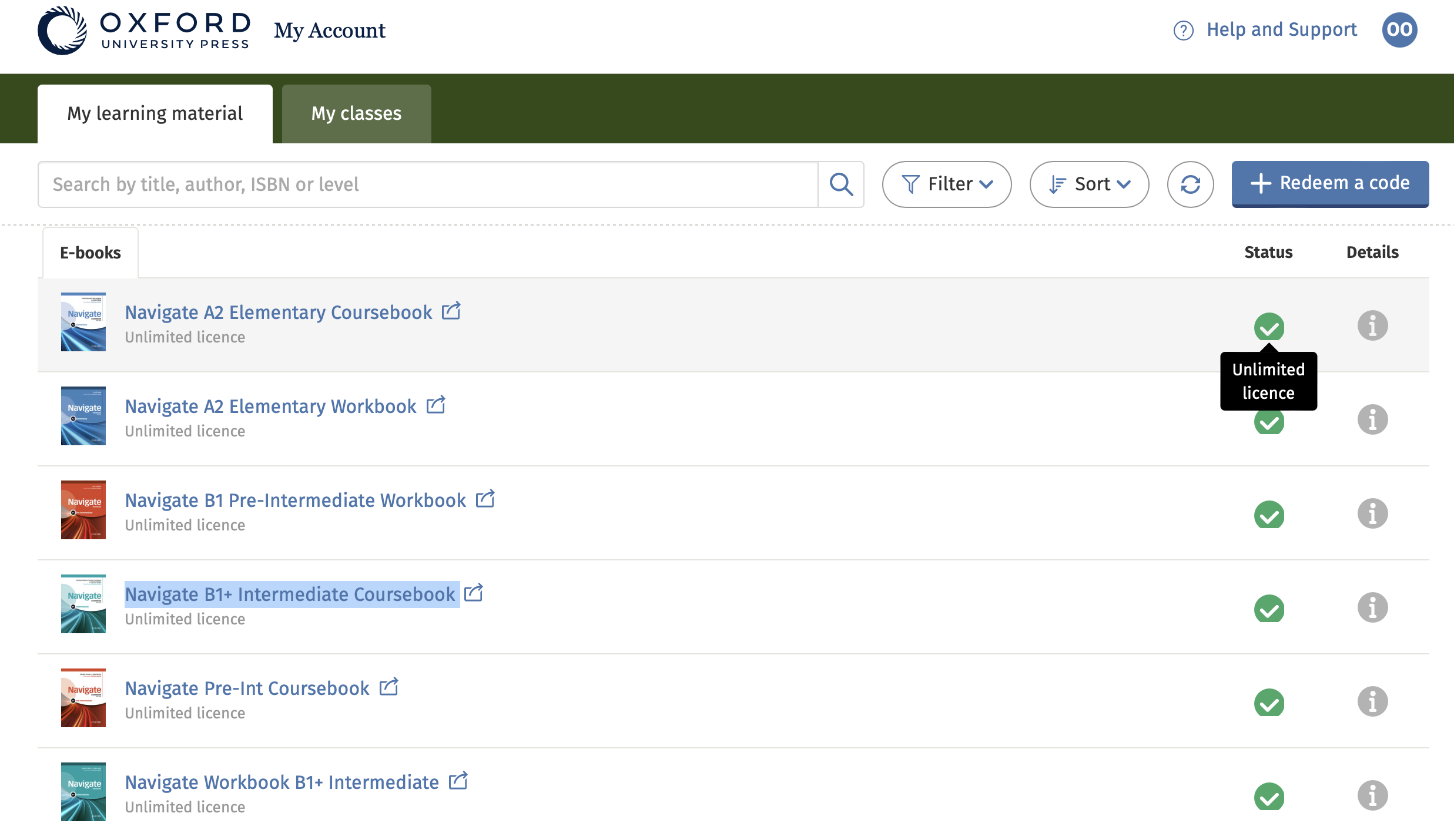Show details info for B1 Pre-Intermediate Workbook

pyautogui.click(x=1372, y=513)
